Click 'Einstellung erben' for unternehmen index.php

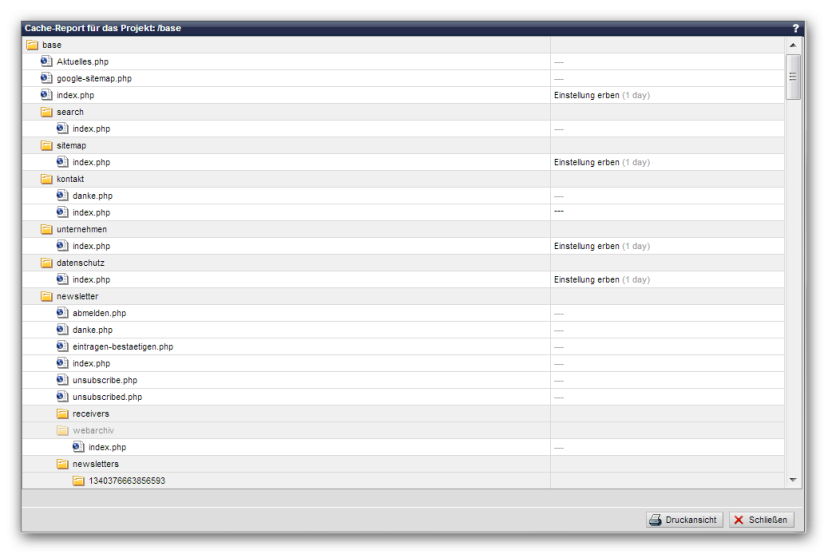(x=587, y=246)
